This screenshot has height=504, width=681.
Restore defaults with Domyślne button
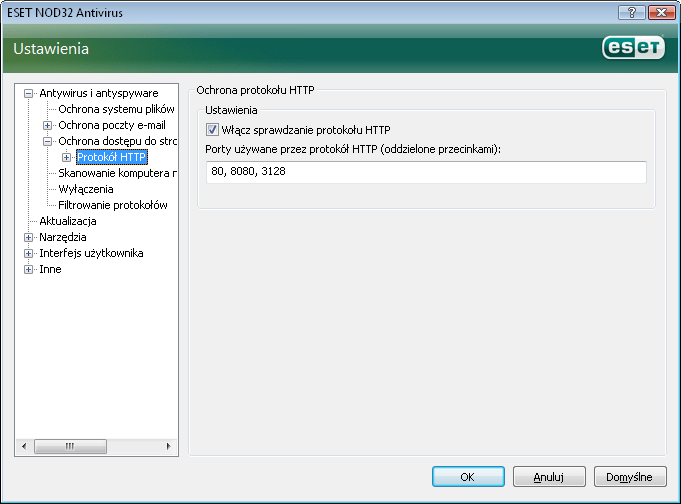pos(630,477)
